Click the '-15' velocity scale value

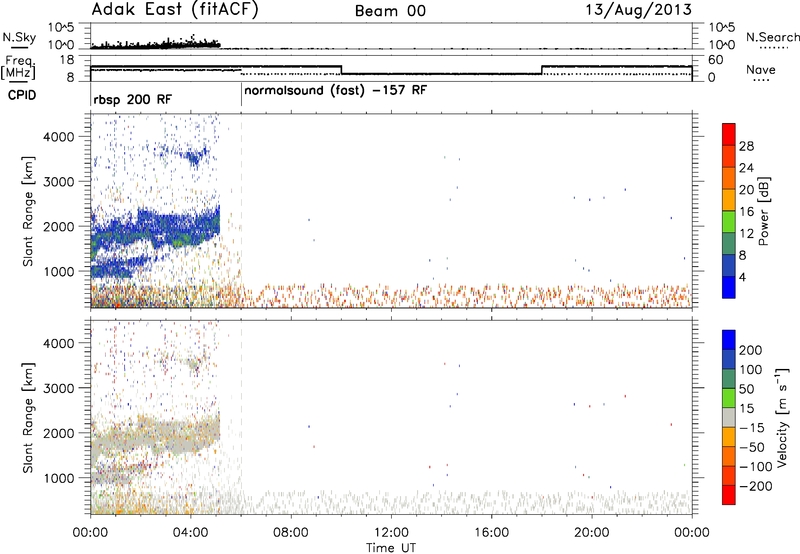(x=752, y=428)
